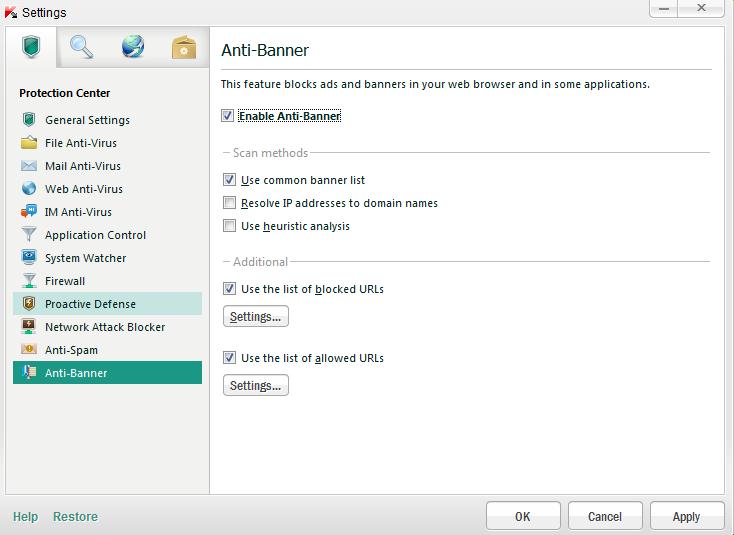Image resolution: width=734 pixels, height=535 pixels.
Task: Enable Resolve IP addresses to domain names
Action: tap(229, 203)
